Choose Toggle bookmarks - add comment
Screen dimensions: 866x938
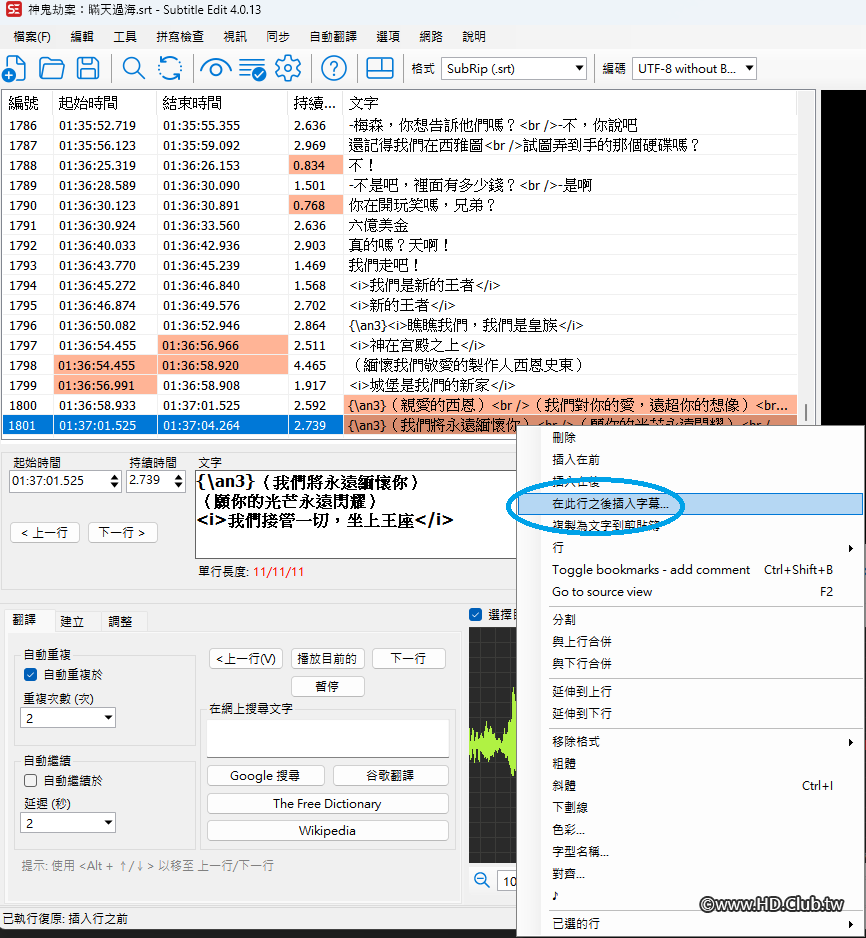point(691,570)
